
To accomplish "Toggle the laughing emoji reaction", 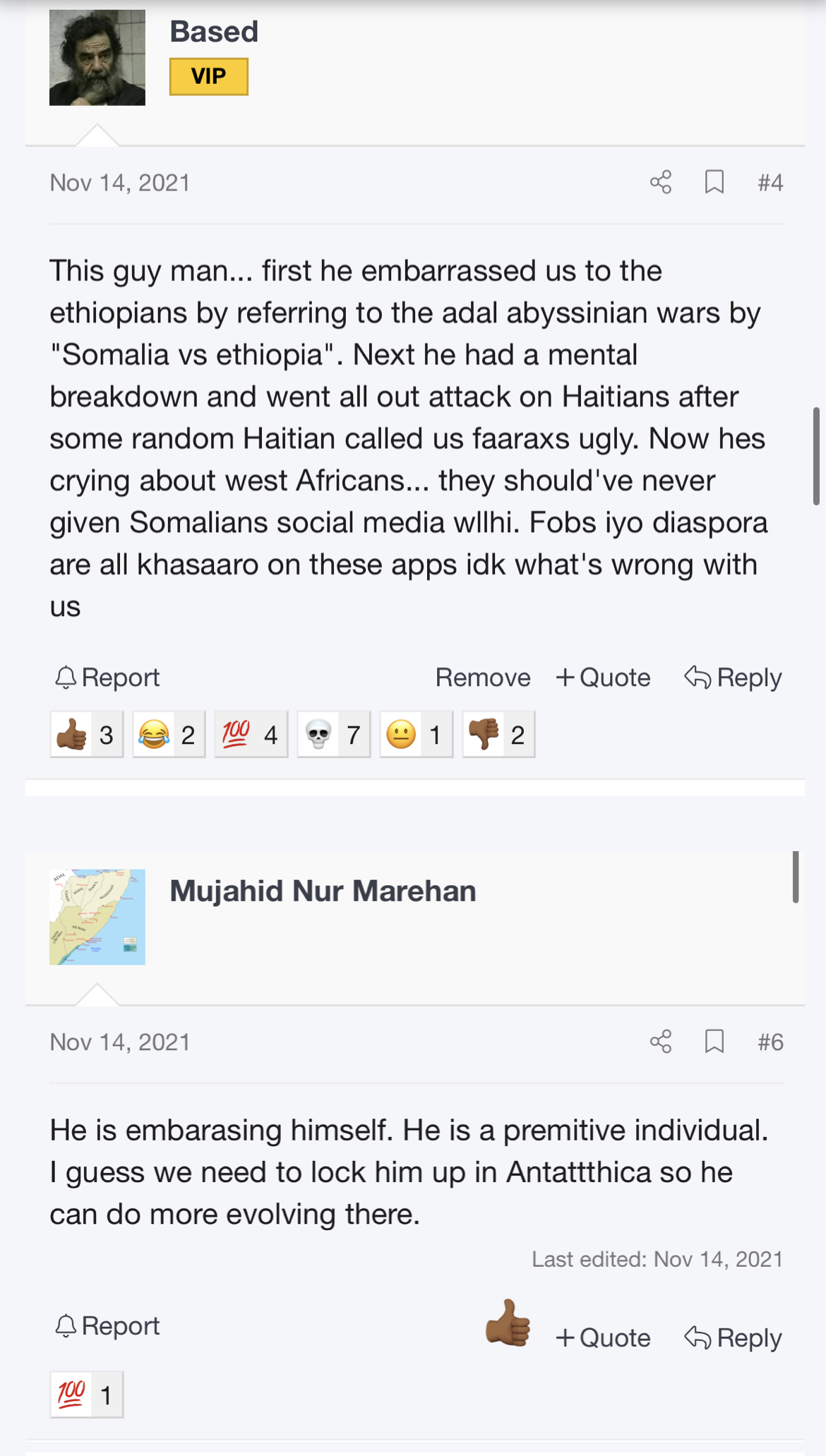I will [169, 735].
